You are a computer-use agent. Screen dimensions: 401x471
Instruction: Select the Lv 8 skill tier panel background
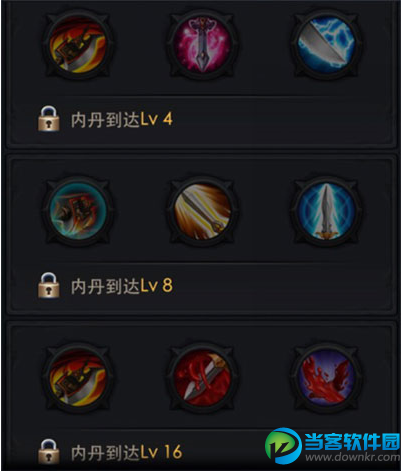tap(201, 235)
